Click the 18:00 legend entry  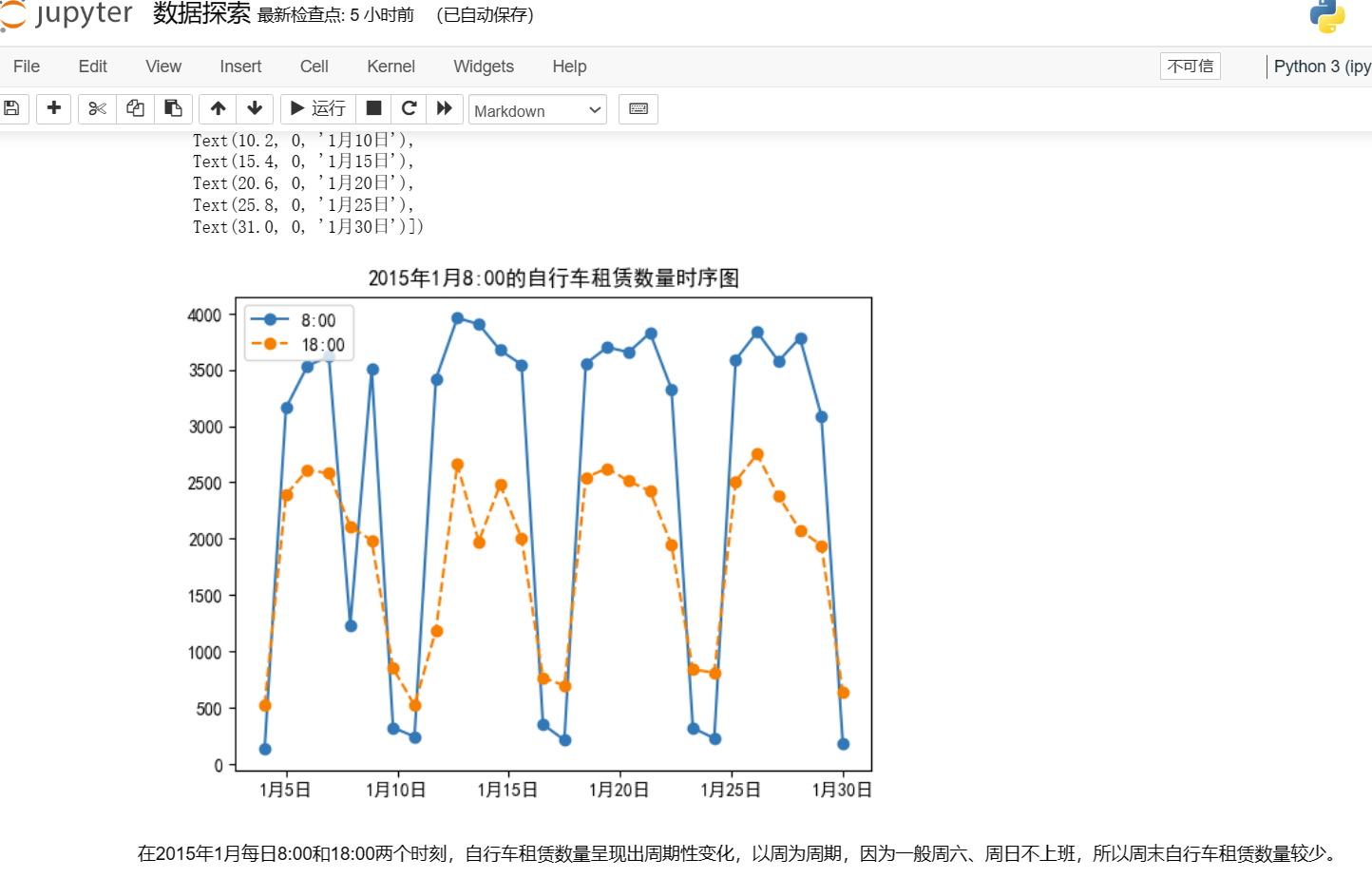tap(297, 345)
